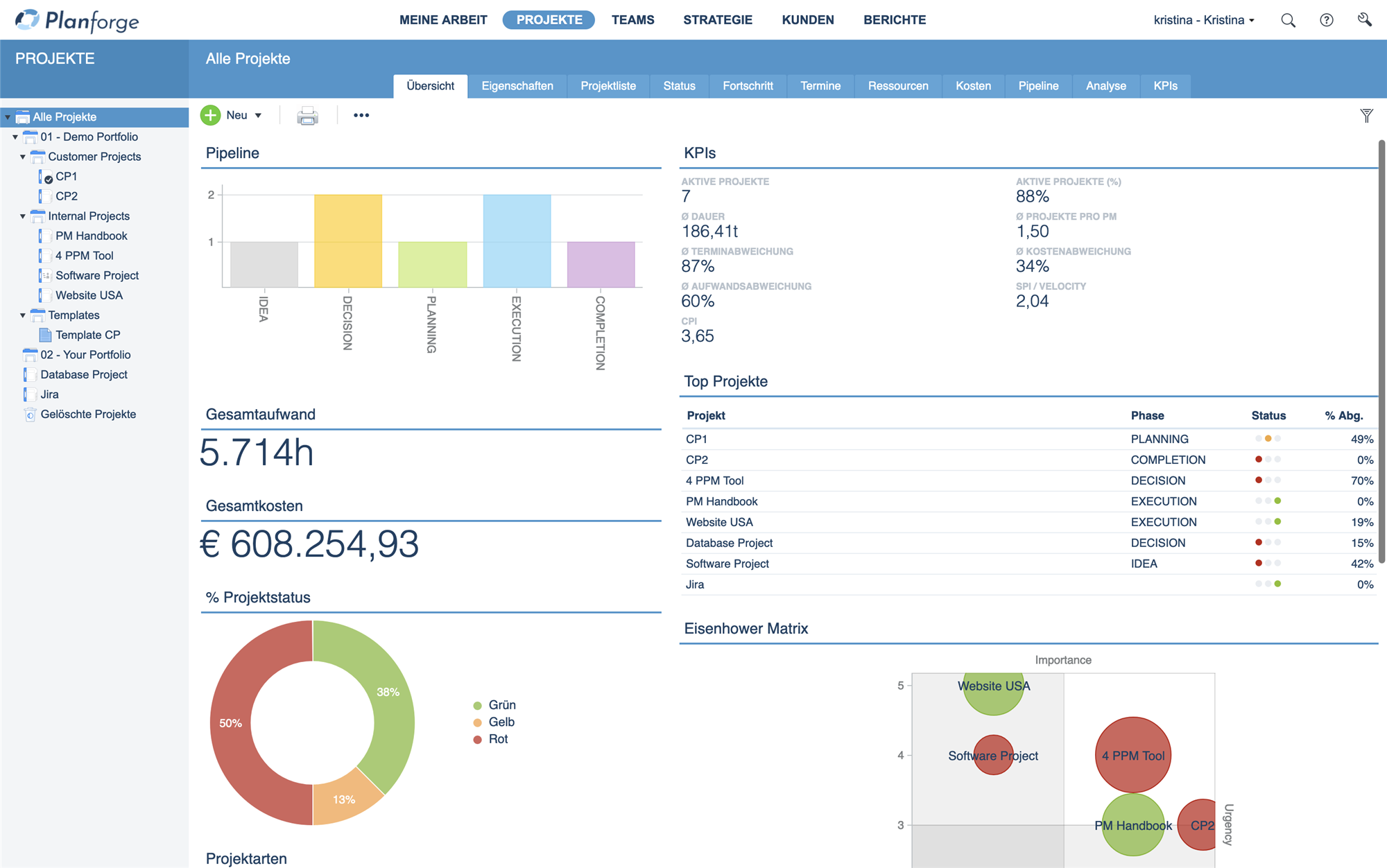Open the kristina - Kristina user dropdown

(x=1204, y=20)
